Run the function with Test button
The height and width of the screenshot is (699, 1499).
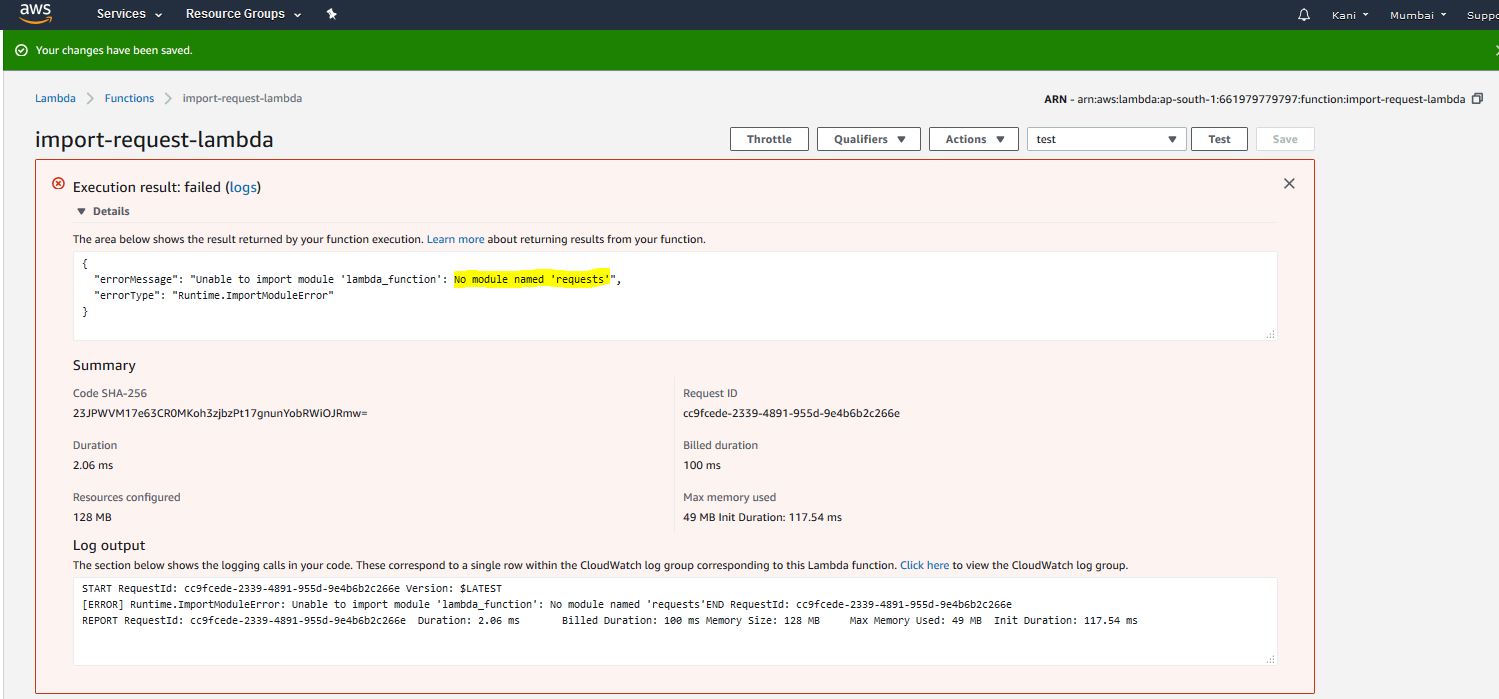[x=1219, y=139]
